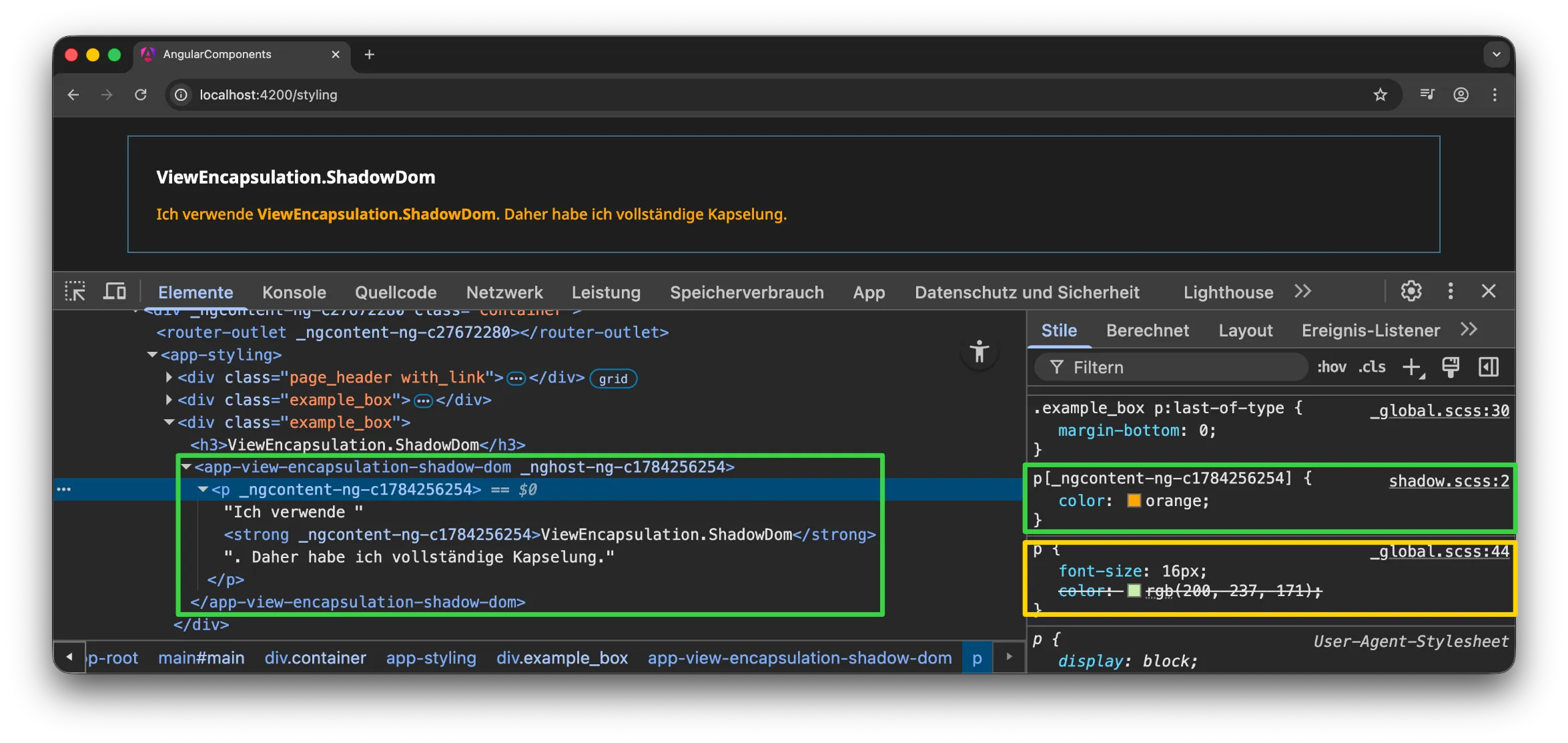The image size is (1568, 743).
Task: Open the DevTools three-dot customize menu
Action: coord(1450,292)
